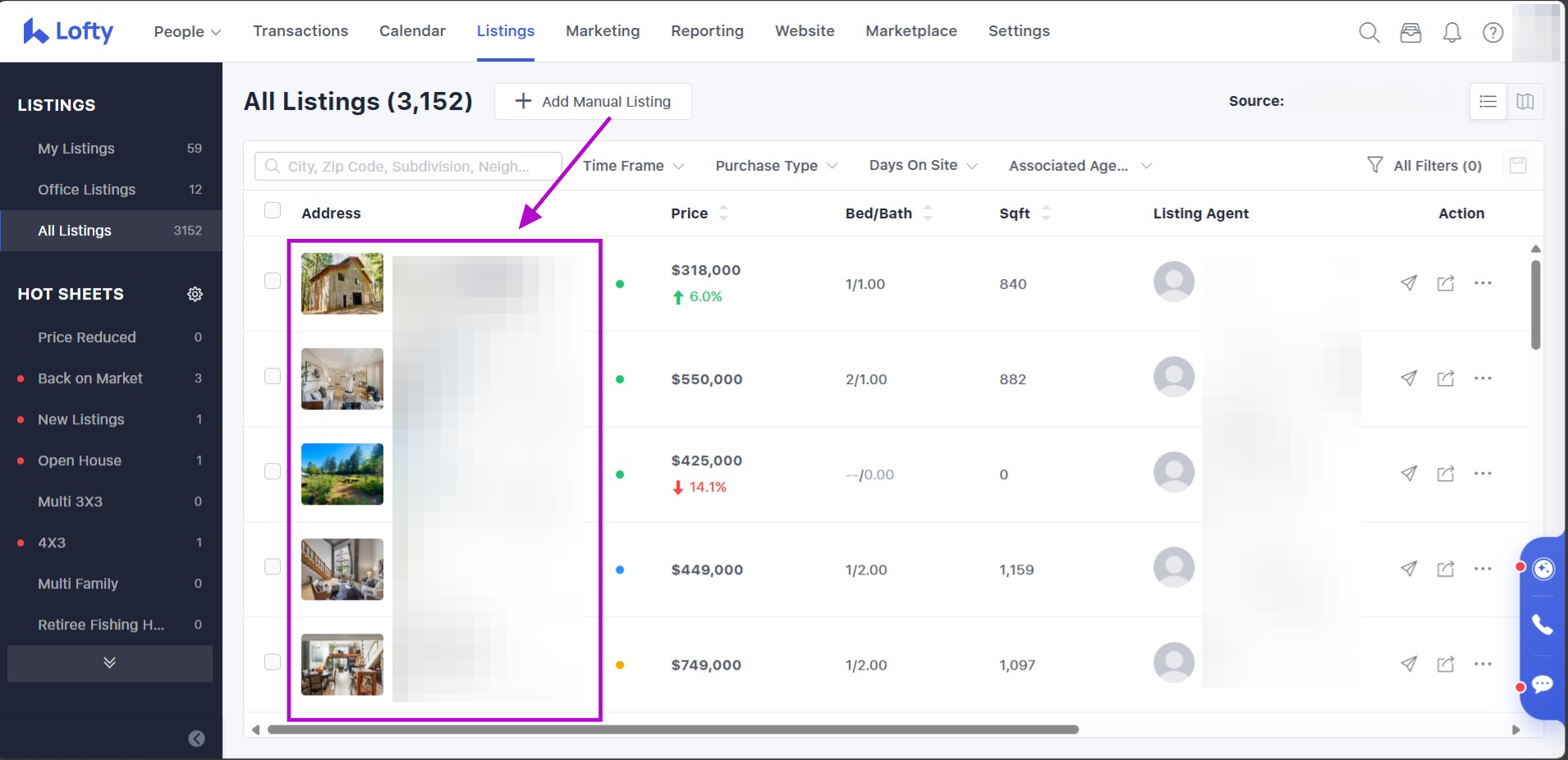Go to the Transactions tab
Screen dimensions: 1568x760
(300, 31)
